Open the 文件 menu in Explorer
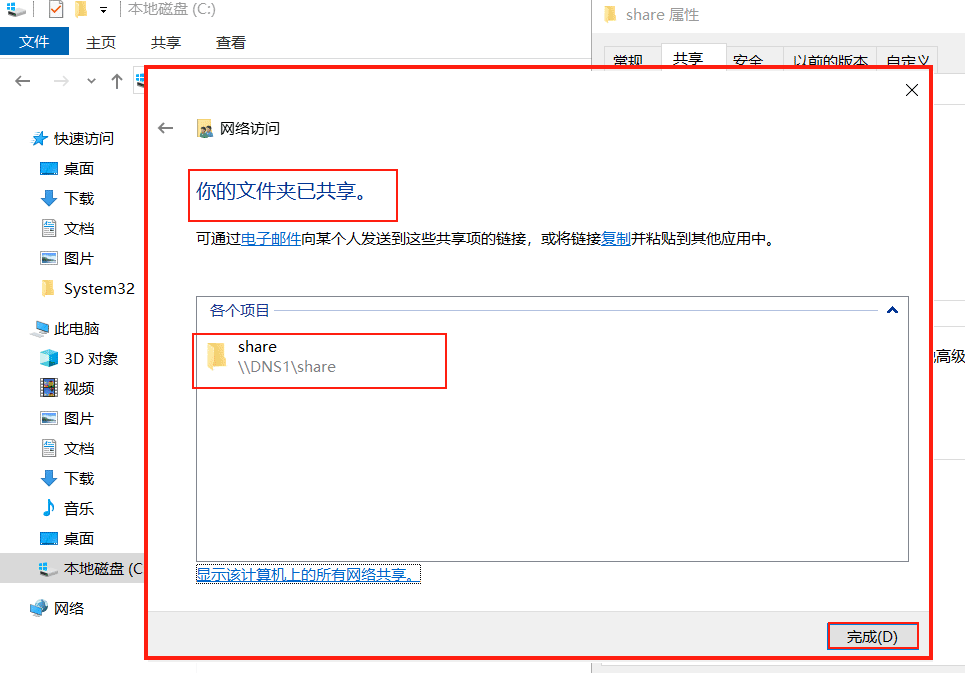 [x=34, y=42]
